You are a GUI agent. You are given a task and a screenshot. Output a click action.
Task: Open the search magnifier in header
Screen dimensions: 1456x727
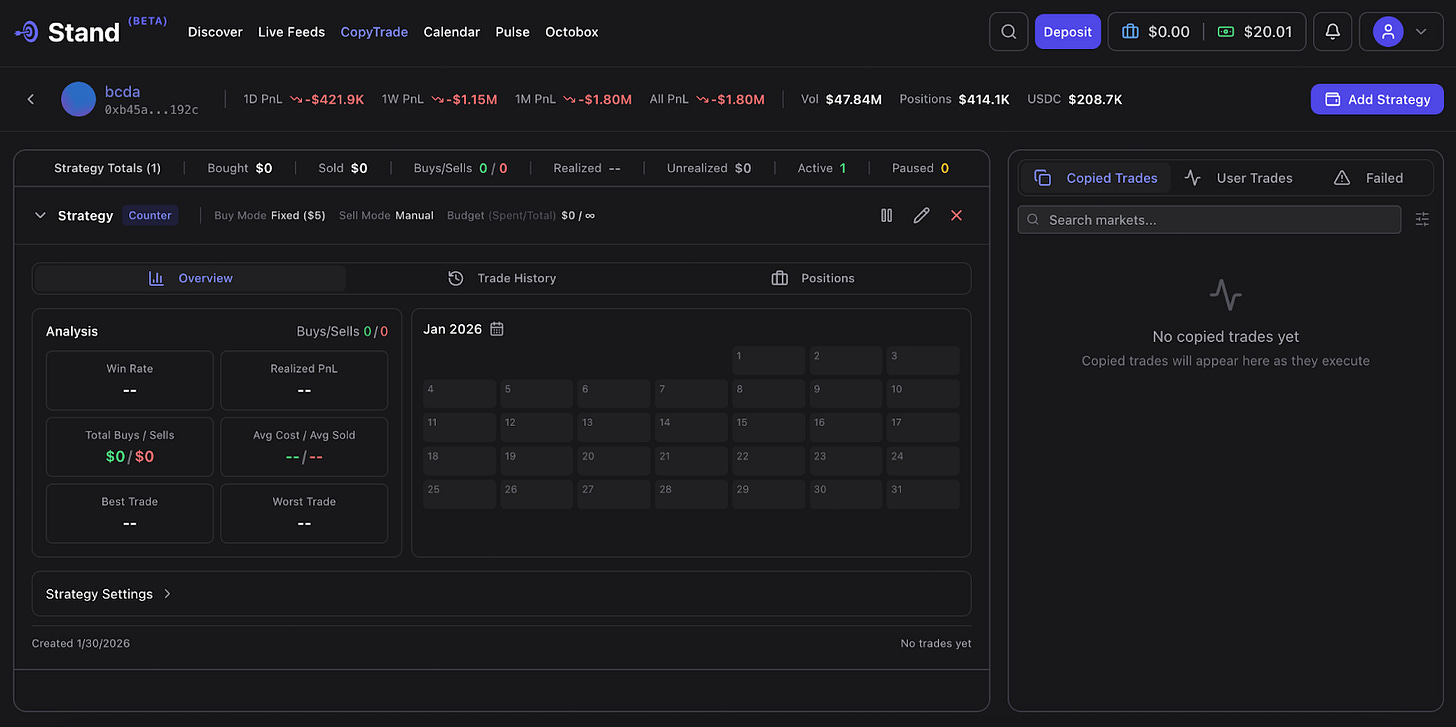(1009, 32)
